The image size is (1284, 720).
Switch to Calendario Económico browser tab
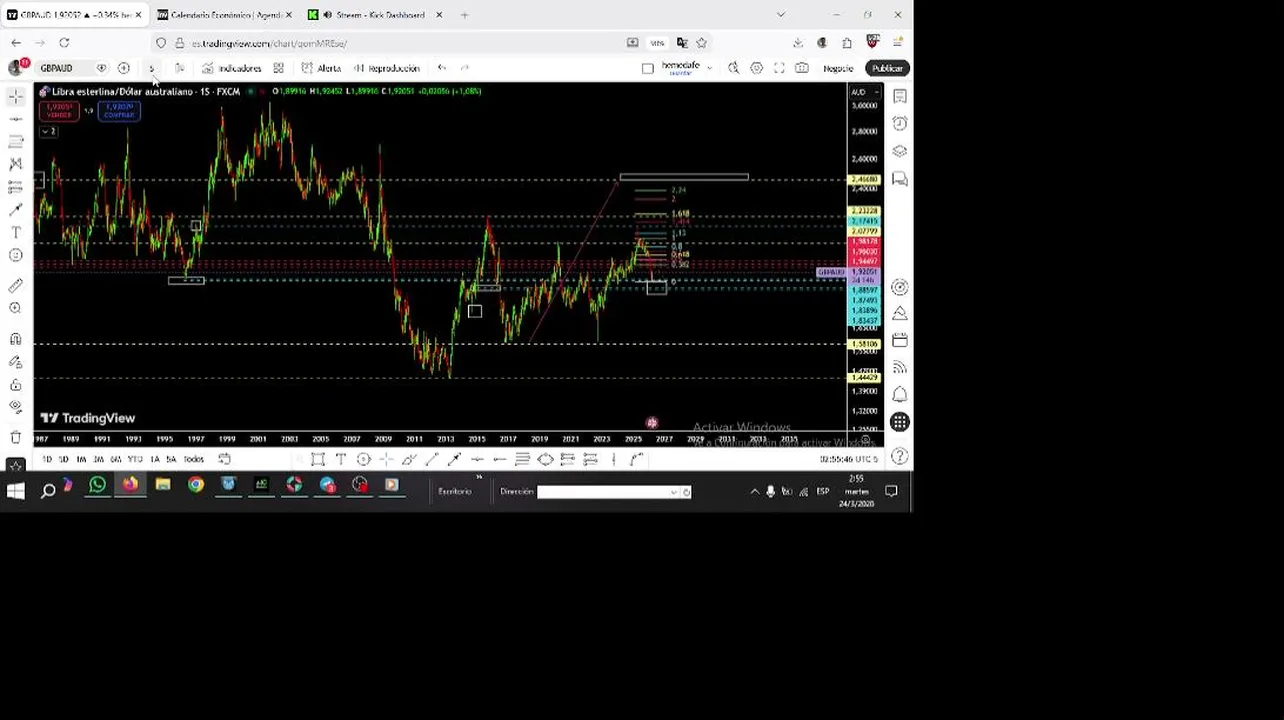click(225, 15)
